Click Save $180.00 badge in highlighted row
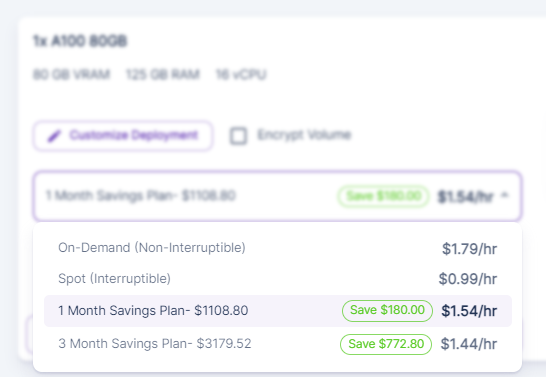 pyautogui.click(x=387, y=311)
